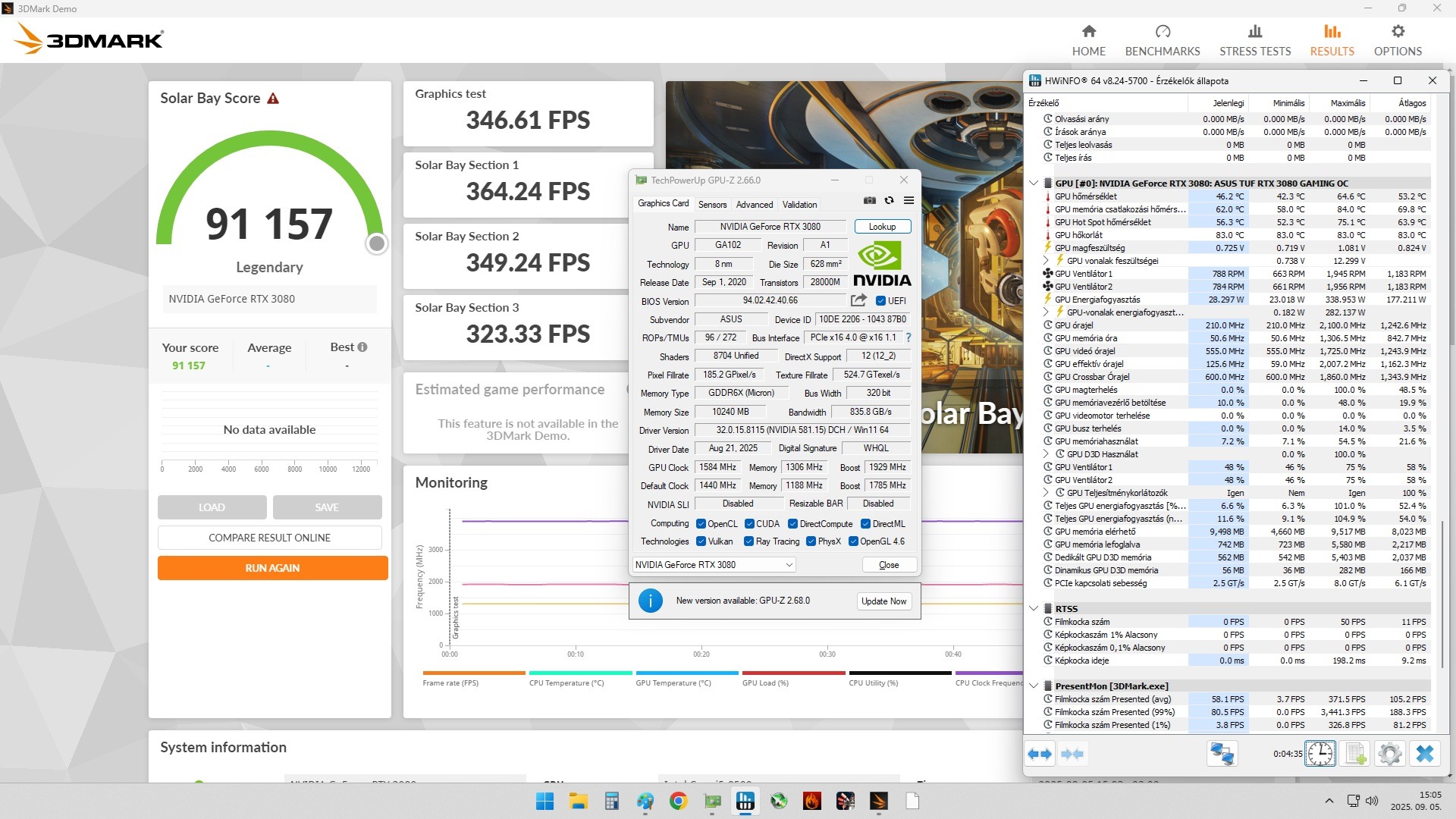Click GPU-Z refresh arrows icon
Screen dimensions: 1456x819
point(889,201)
